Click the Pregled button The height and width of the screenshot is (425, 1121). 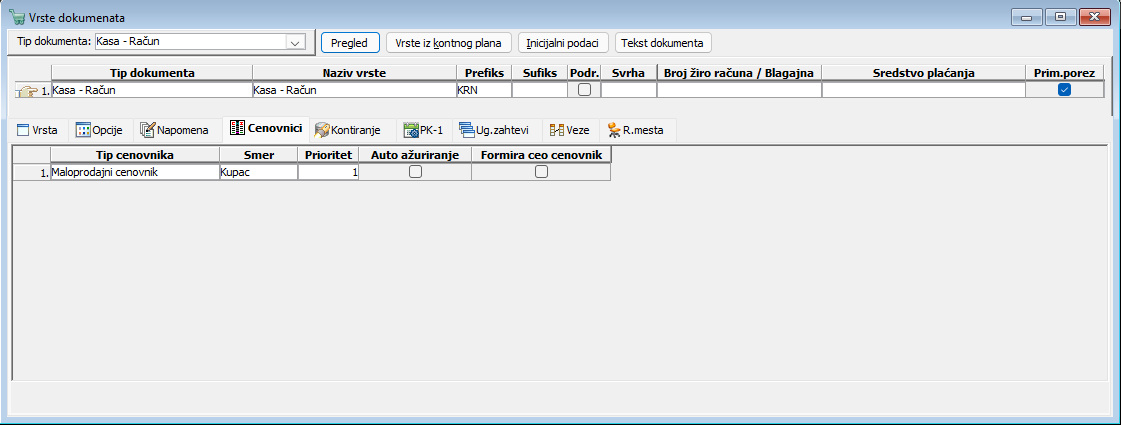350,42
